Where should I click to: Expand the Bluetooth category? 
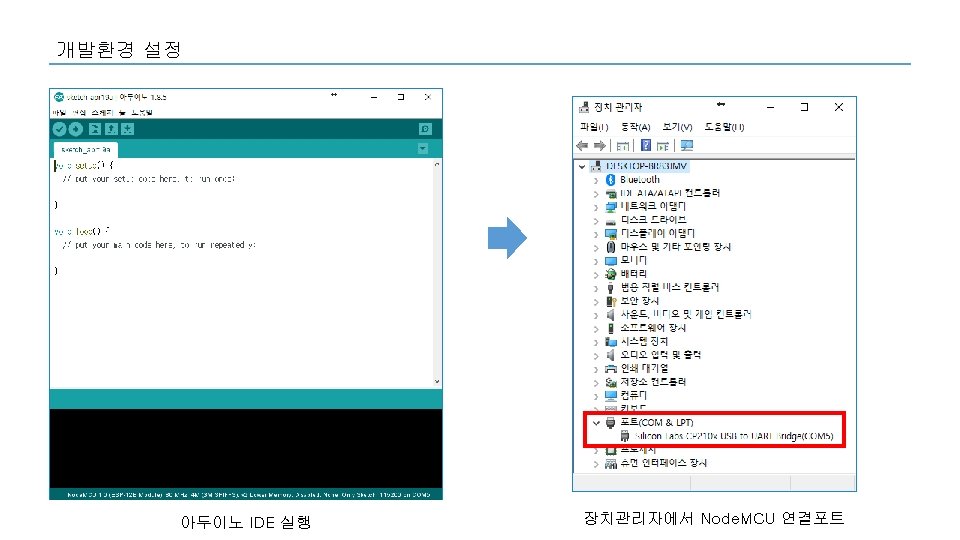(x=596, y=180)
